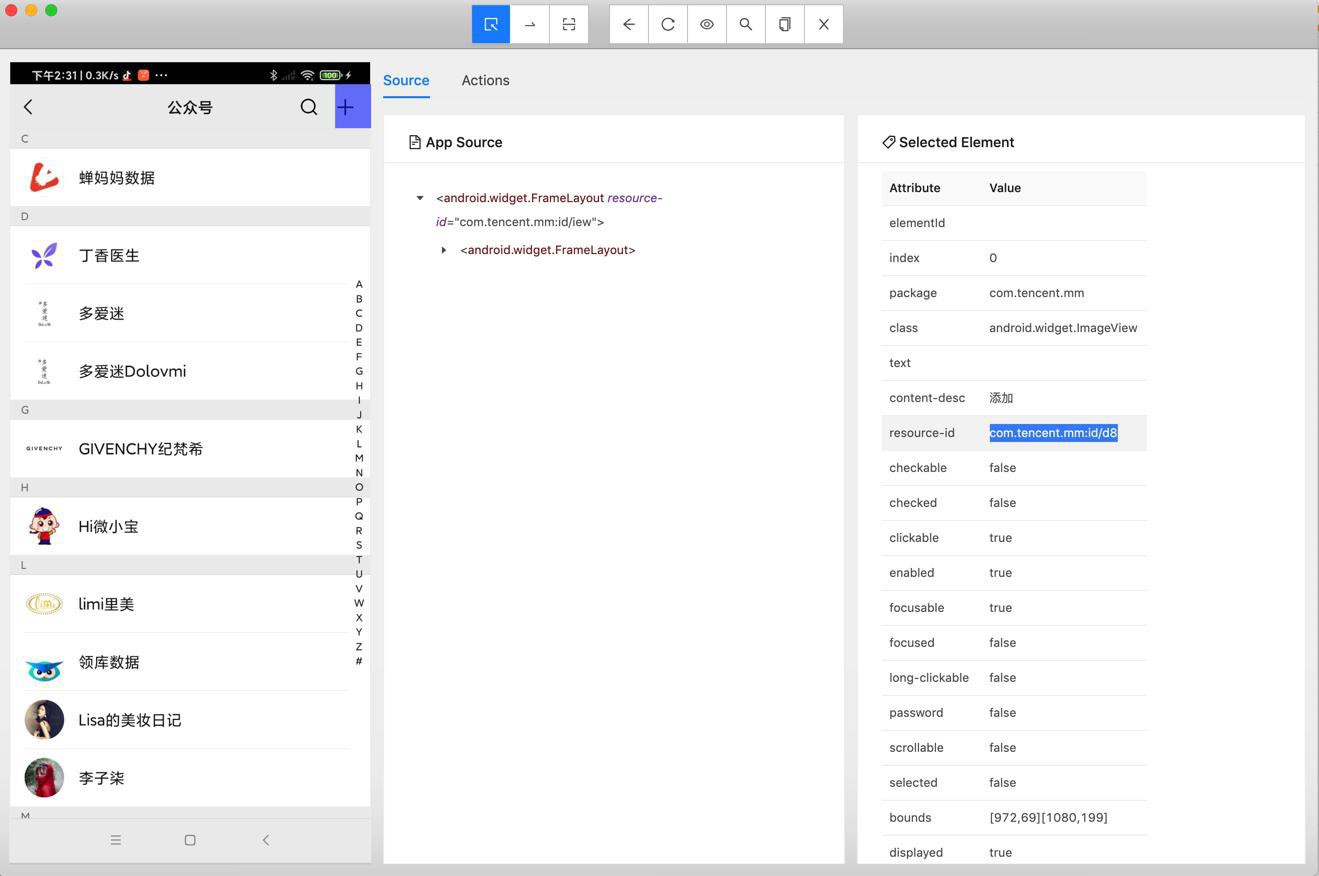This screenshot has width=1319, height=876.
Task: Jump to # in the index bar
Action: (359, 661)
